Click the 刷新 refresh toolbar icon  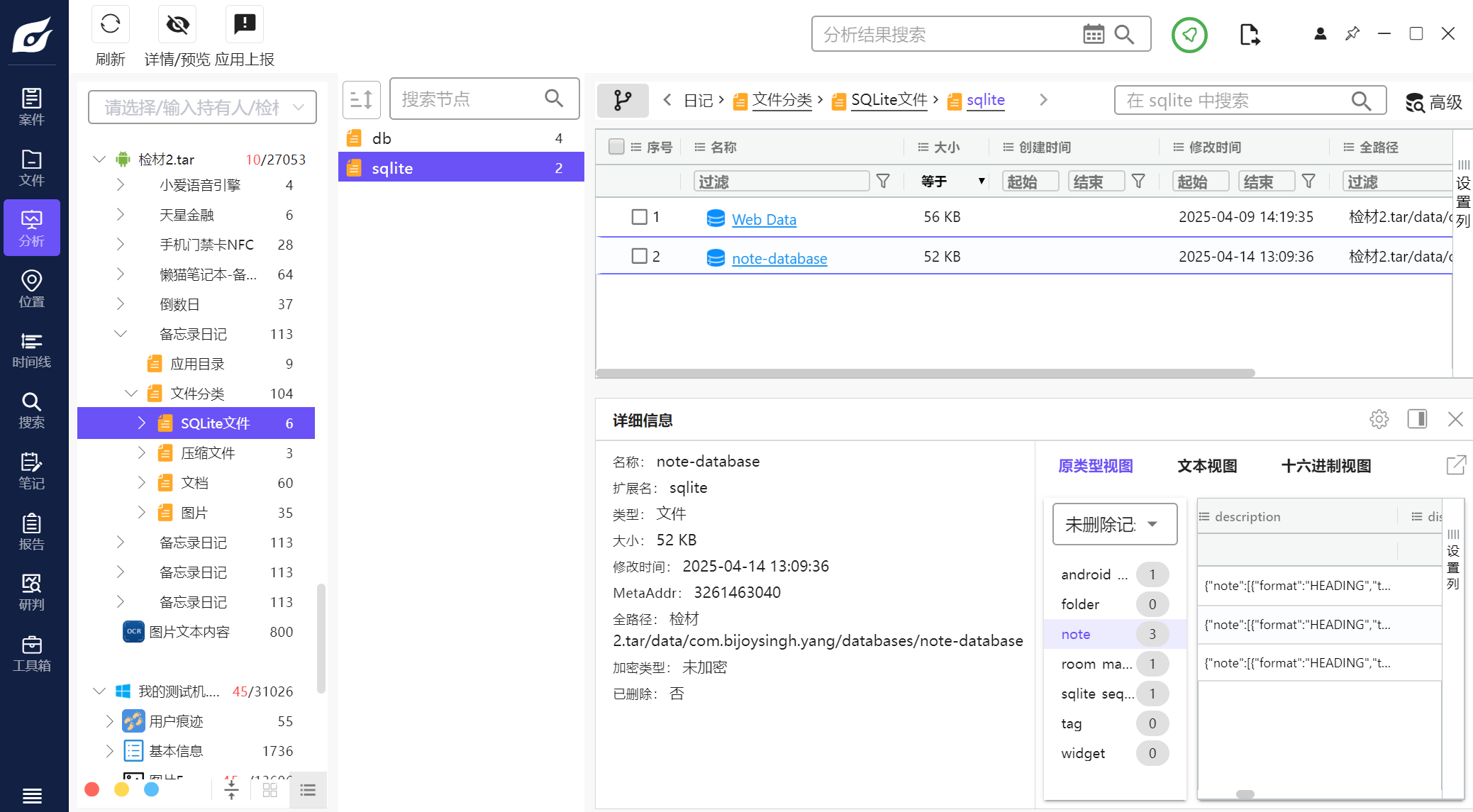click(x=110, y=23)
